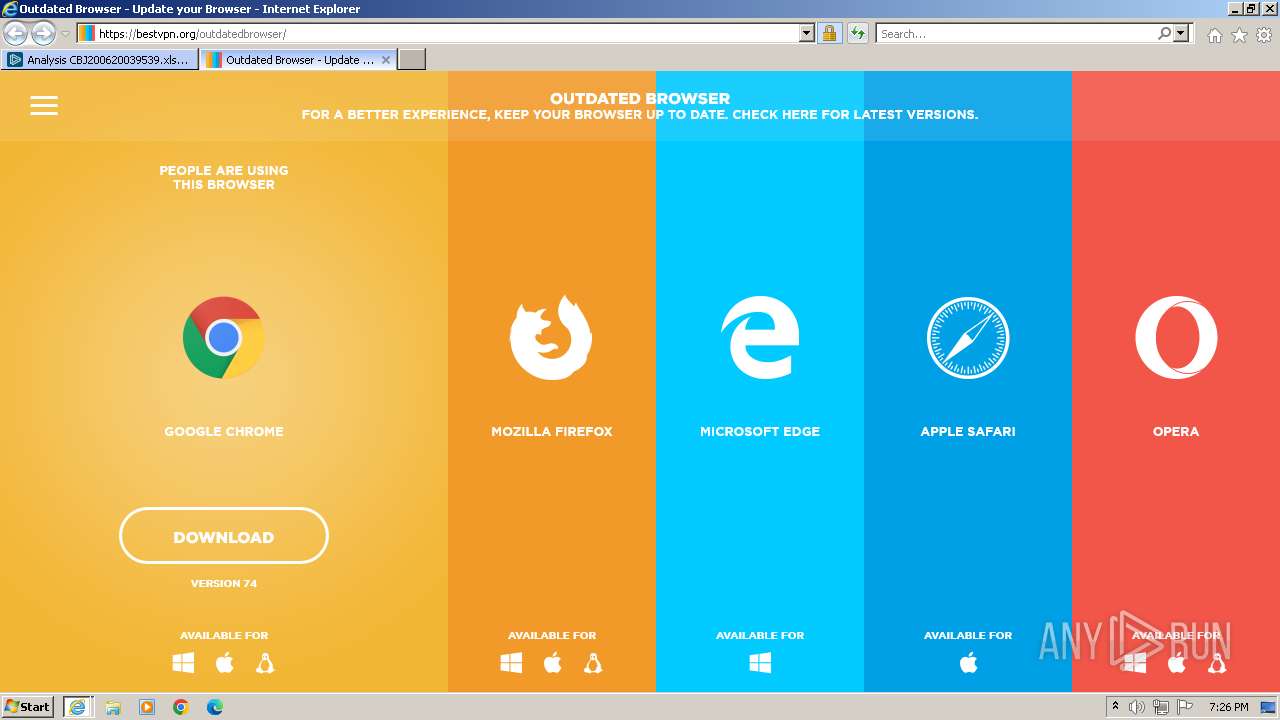
Task: Open the Tools gear icon
Action: point(1264,35)
